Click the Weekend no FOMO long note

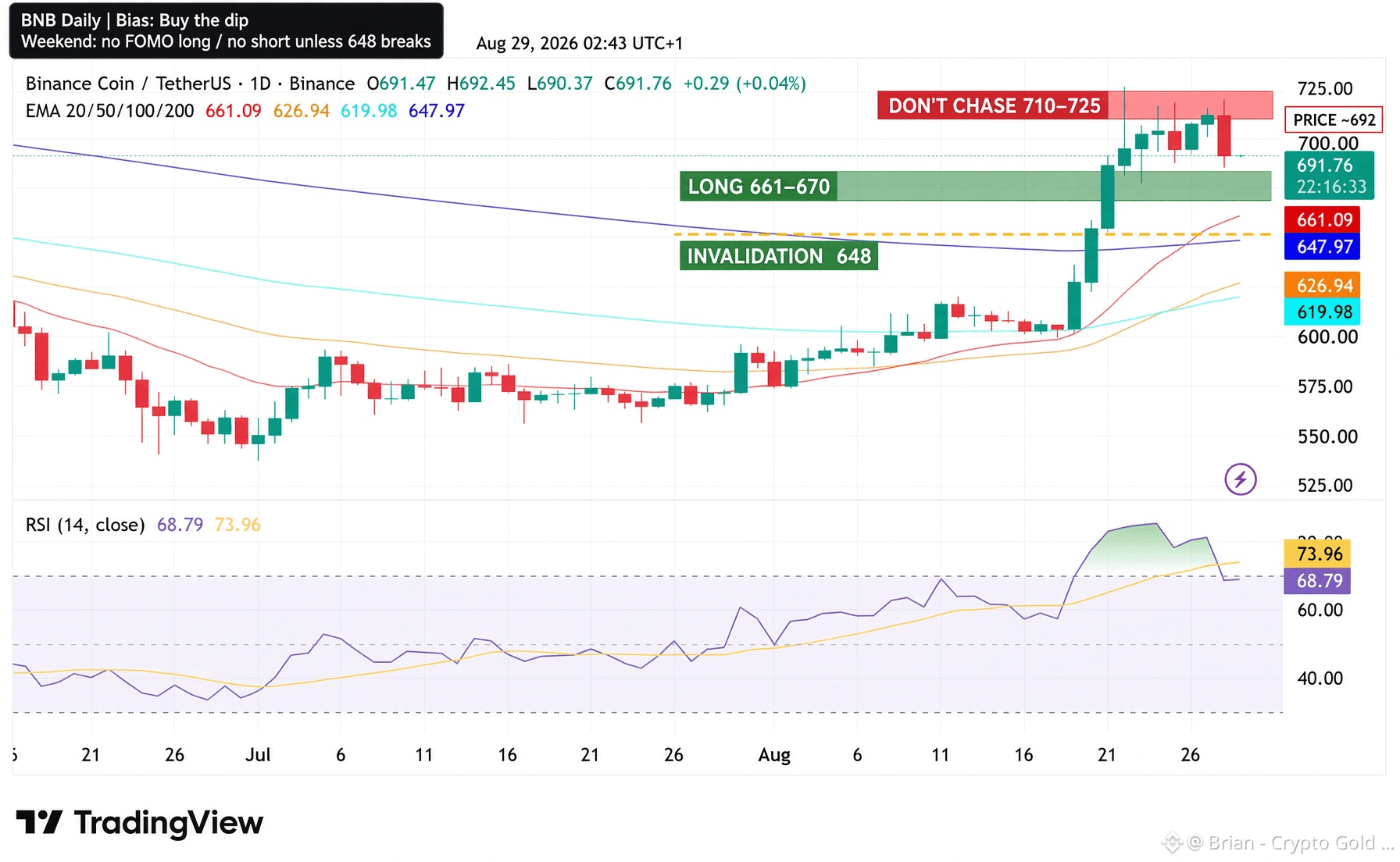(226, 41)
